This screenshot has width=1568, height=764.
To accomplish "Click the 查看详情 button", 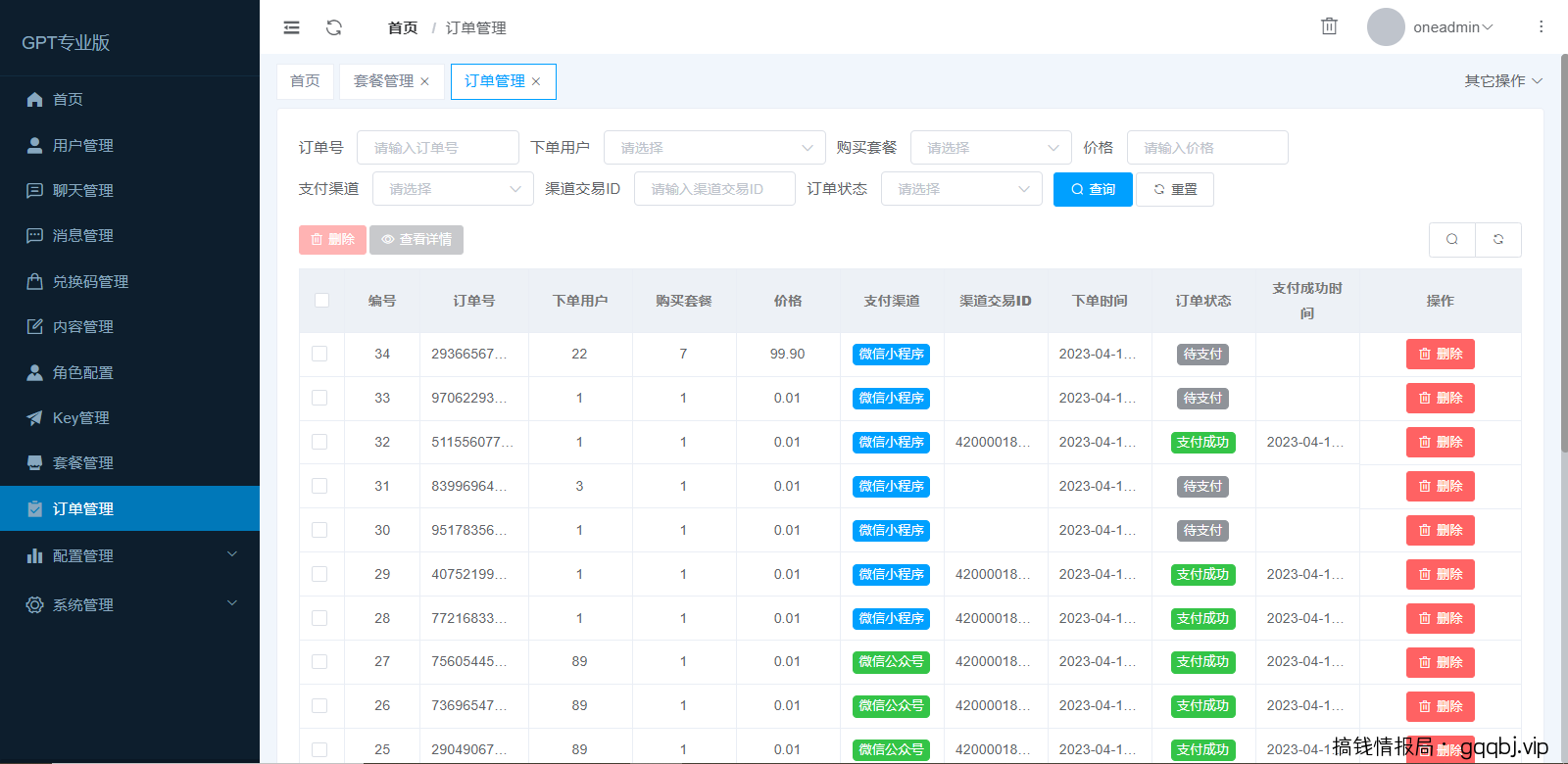I will (416, 239).
